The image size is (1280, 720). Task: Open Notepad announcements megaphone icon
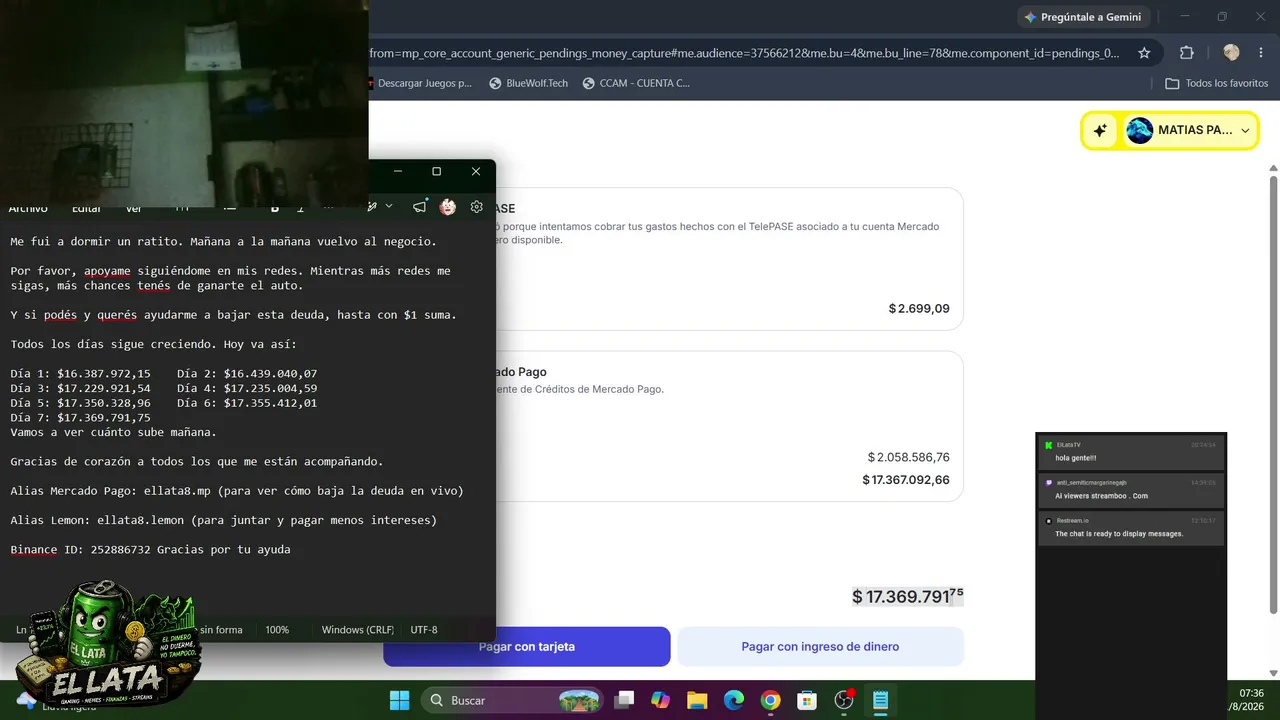point(420,207)
